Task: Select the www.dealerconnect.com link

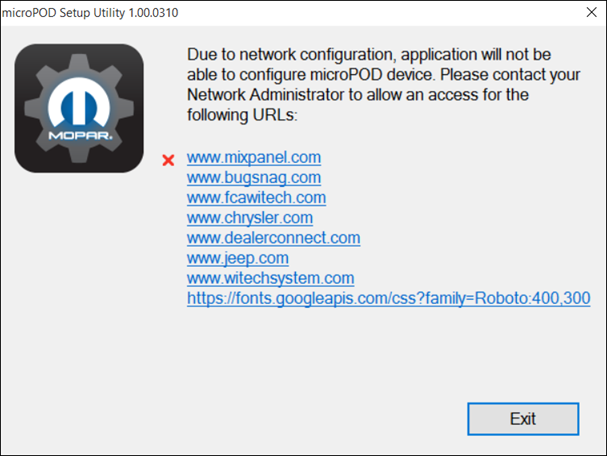Action: [x=273, y=238]
